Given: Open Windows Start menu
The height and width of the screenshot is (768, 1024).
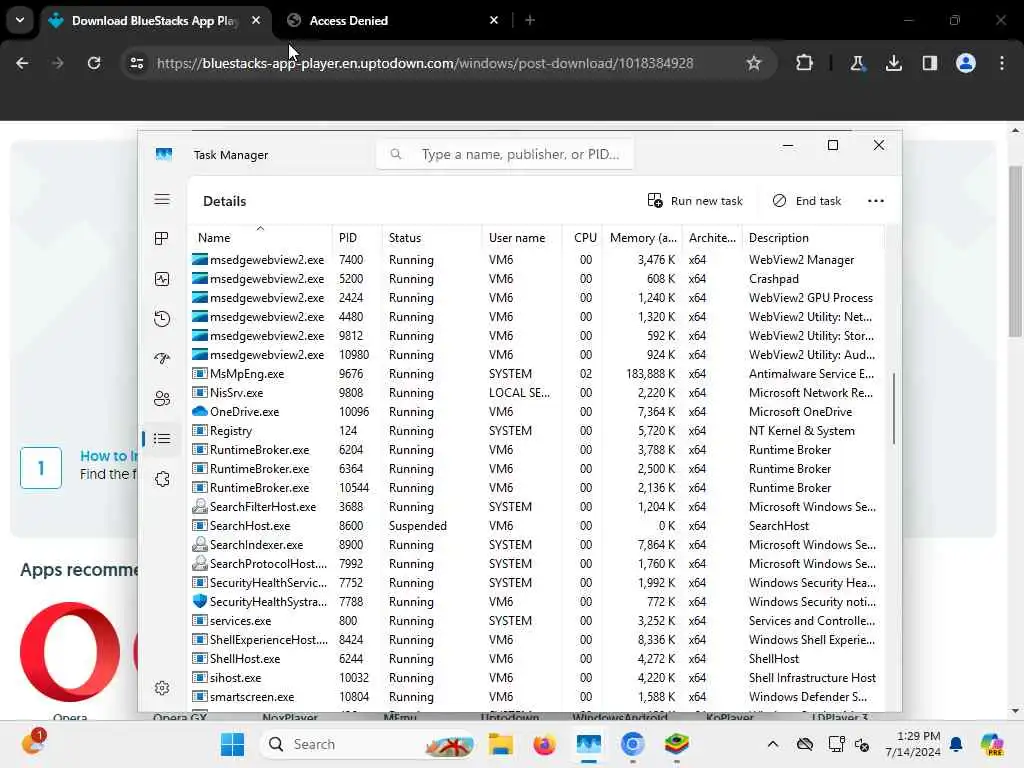Looking at the screenshot, I should pos(232,744).
